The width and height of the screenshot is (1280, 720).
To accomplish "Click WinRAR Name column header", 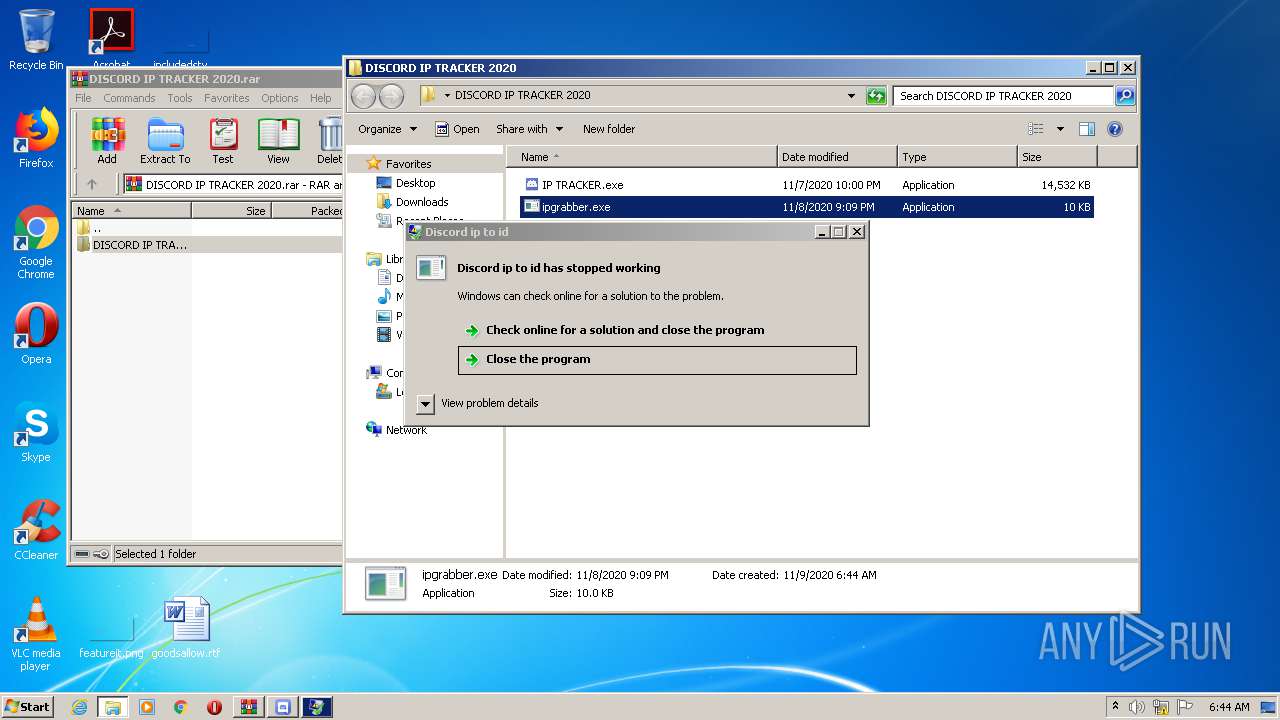I will coord(131,211).
